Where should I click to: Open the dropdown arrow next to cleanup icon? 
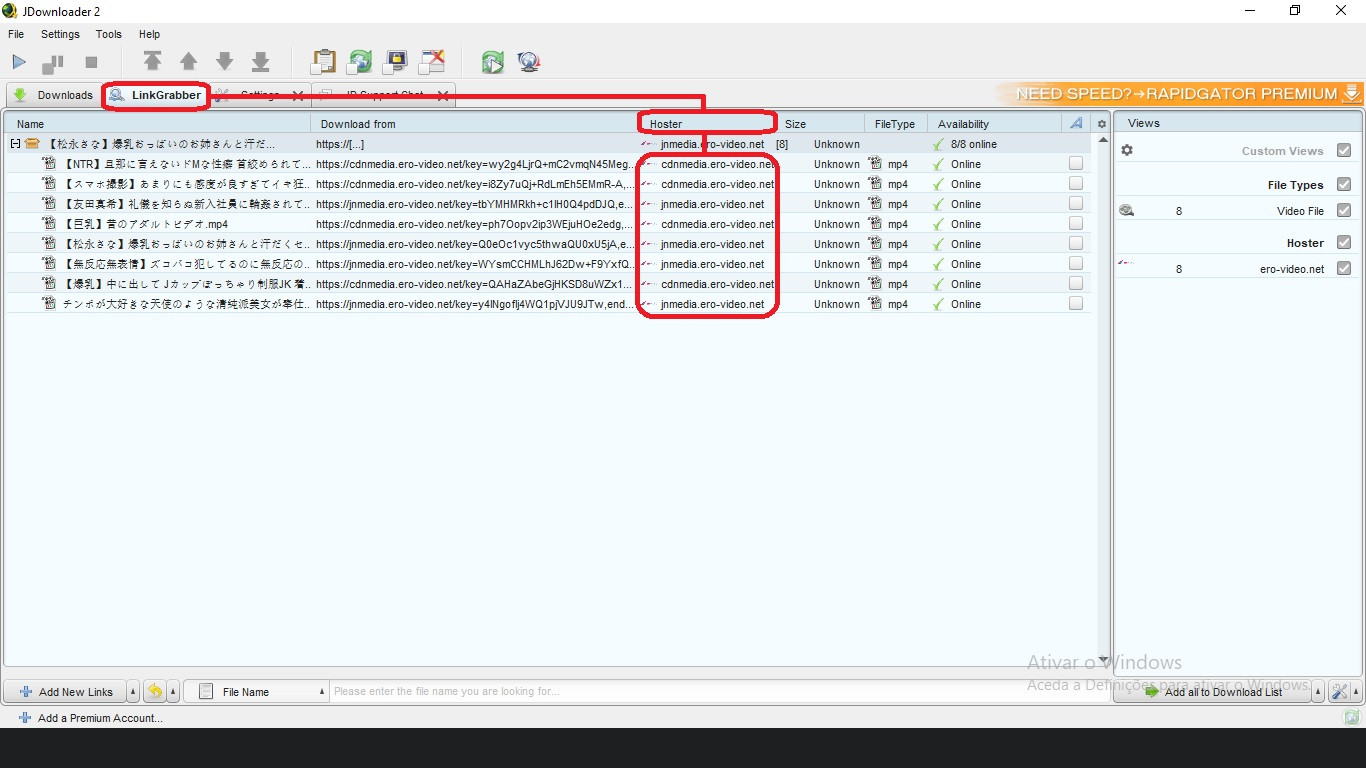click(1355, 692)
